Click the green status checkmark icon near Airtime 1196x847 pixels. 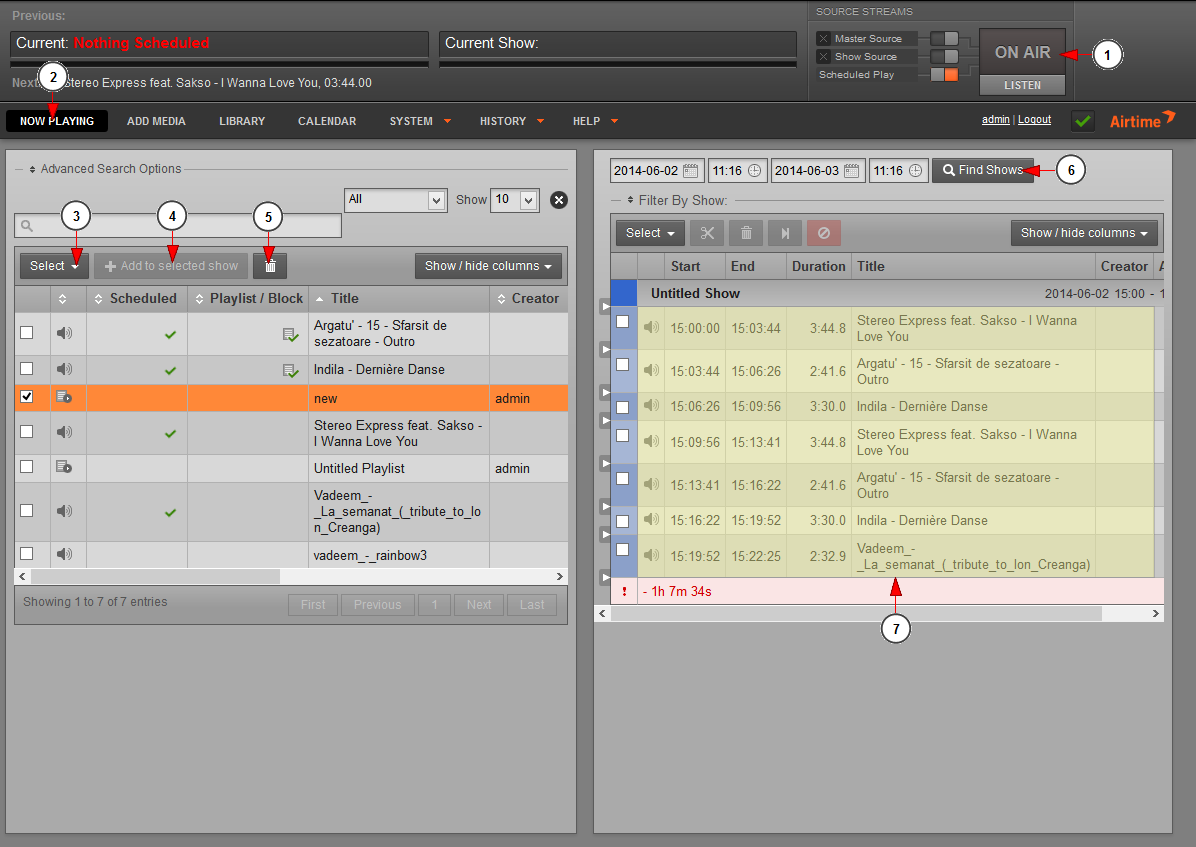(1082, 121)
